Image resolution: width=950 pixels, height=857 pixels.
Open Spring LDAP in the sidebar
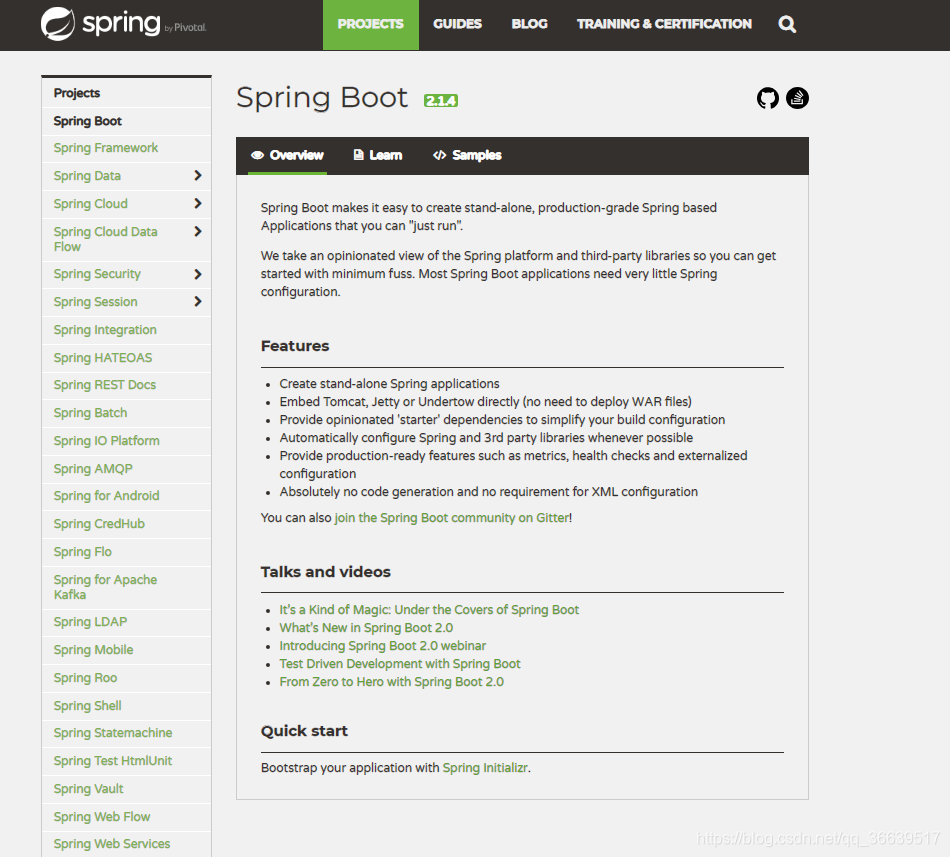tap(90, 622)
